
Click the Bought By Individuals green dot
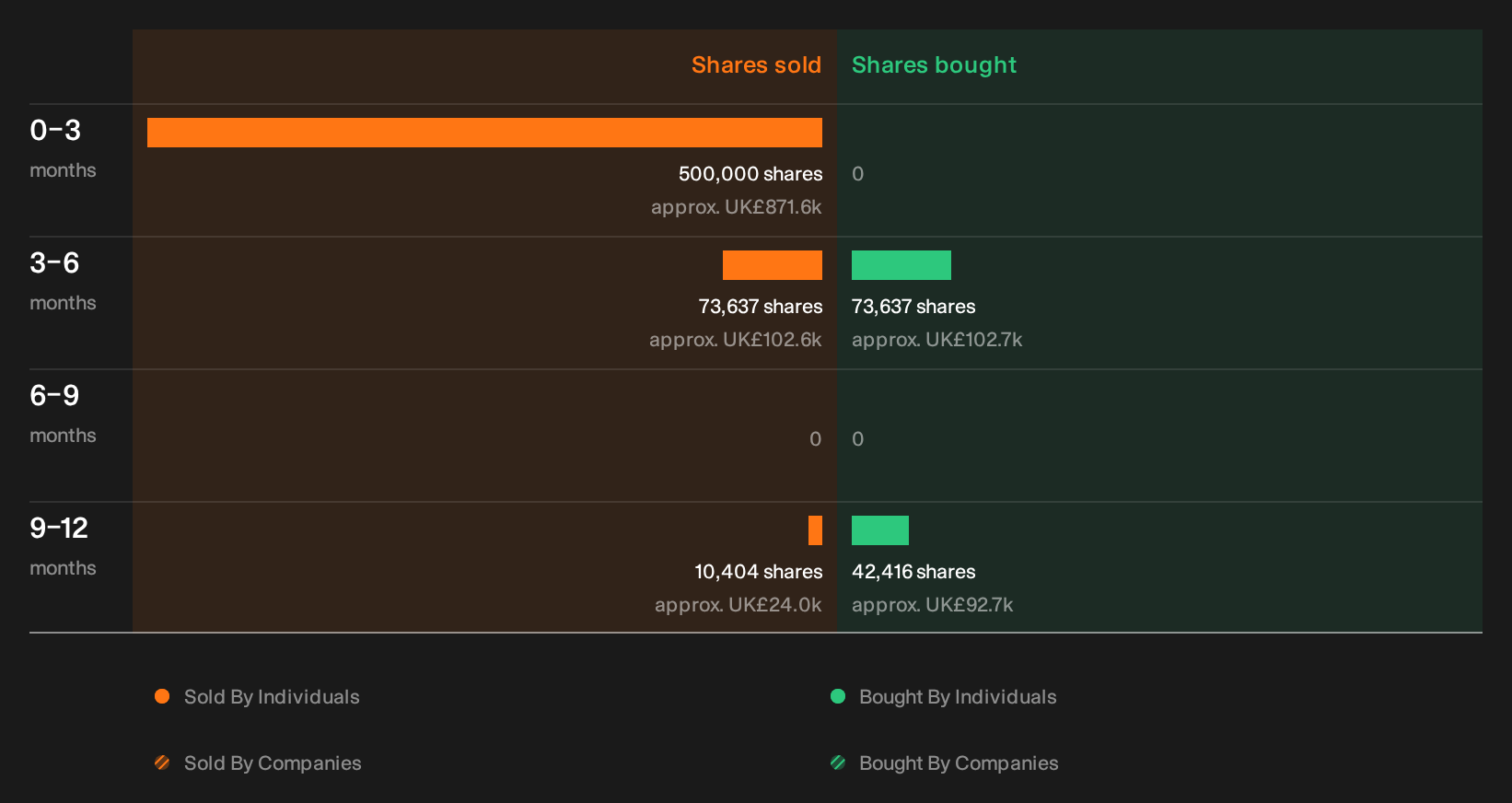point(838,696)
